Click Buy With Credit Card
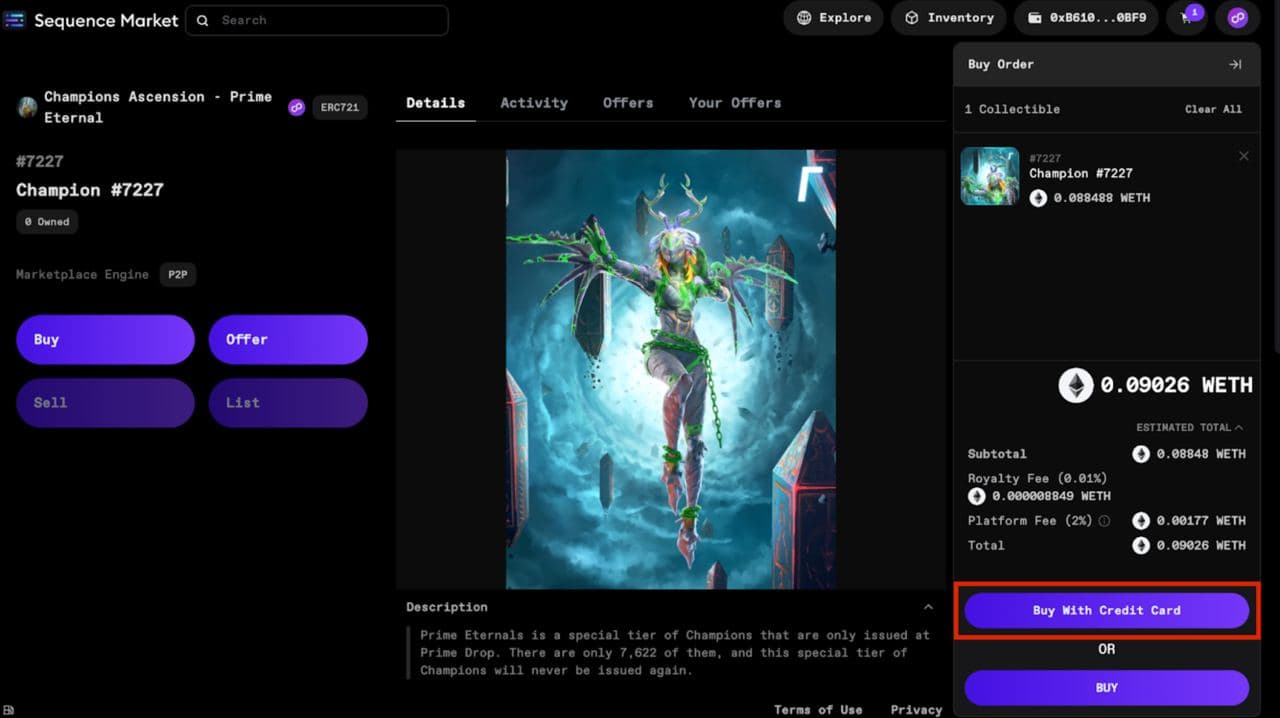Screen dimensions: 1280x718 [x=1106, y=610]
